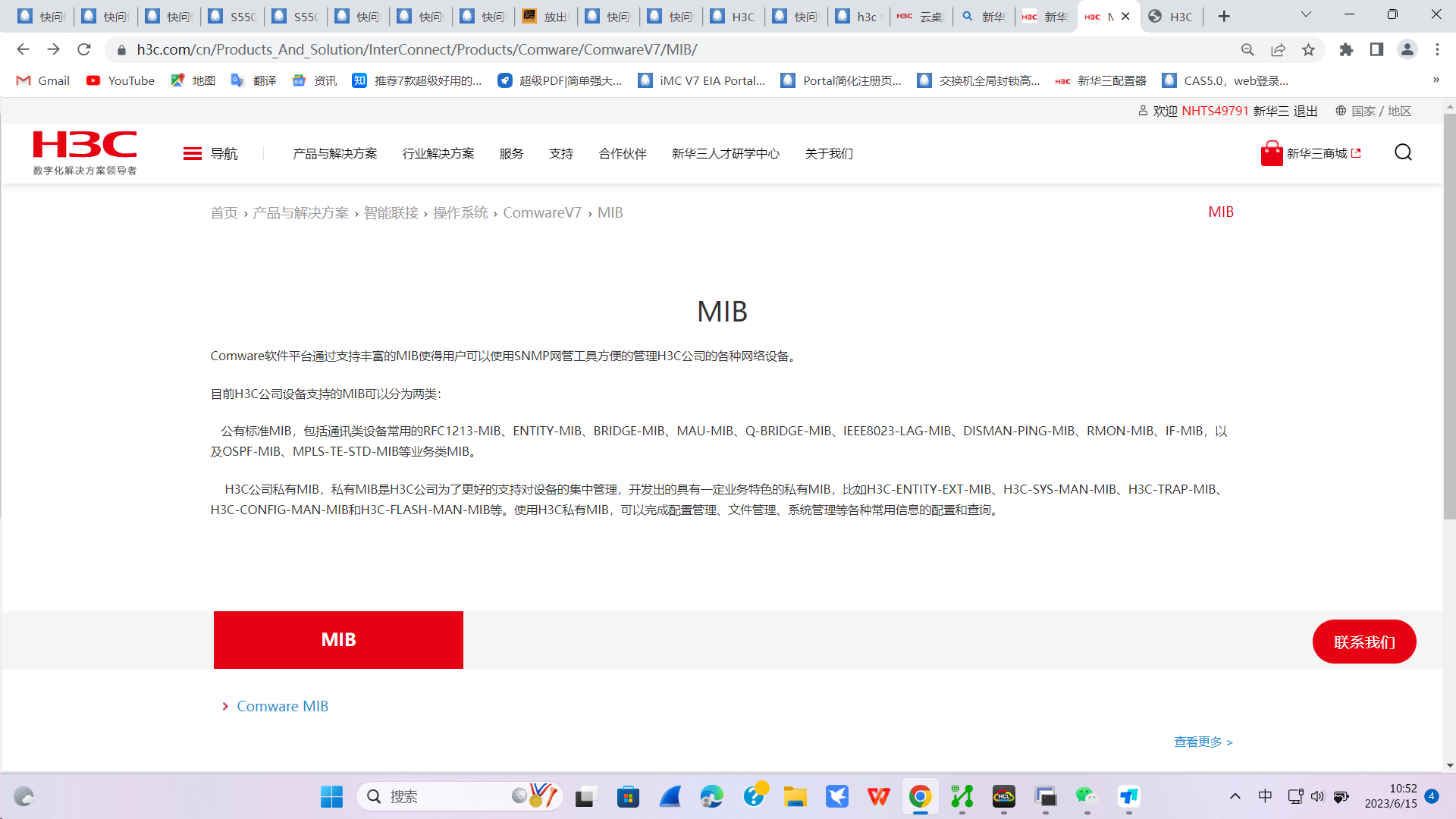Click the 联系我们 red button
Image resolution: width=1456 pixels, height=819 pixels.
[1363, 642]
